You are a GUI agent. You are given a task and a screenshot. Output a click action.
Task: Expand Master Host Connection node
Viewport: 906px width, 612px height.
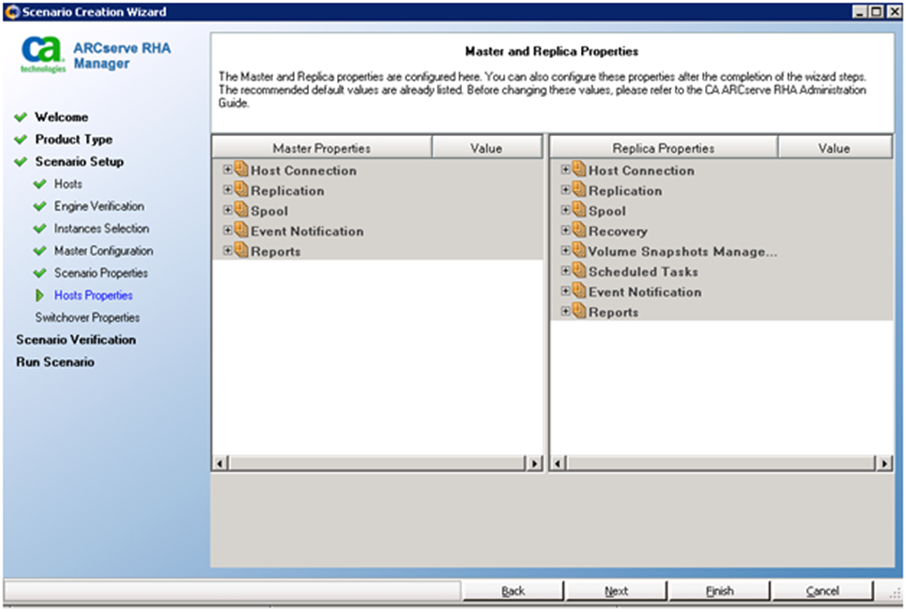[x=228, y=169]
